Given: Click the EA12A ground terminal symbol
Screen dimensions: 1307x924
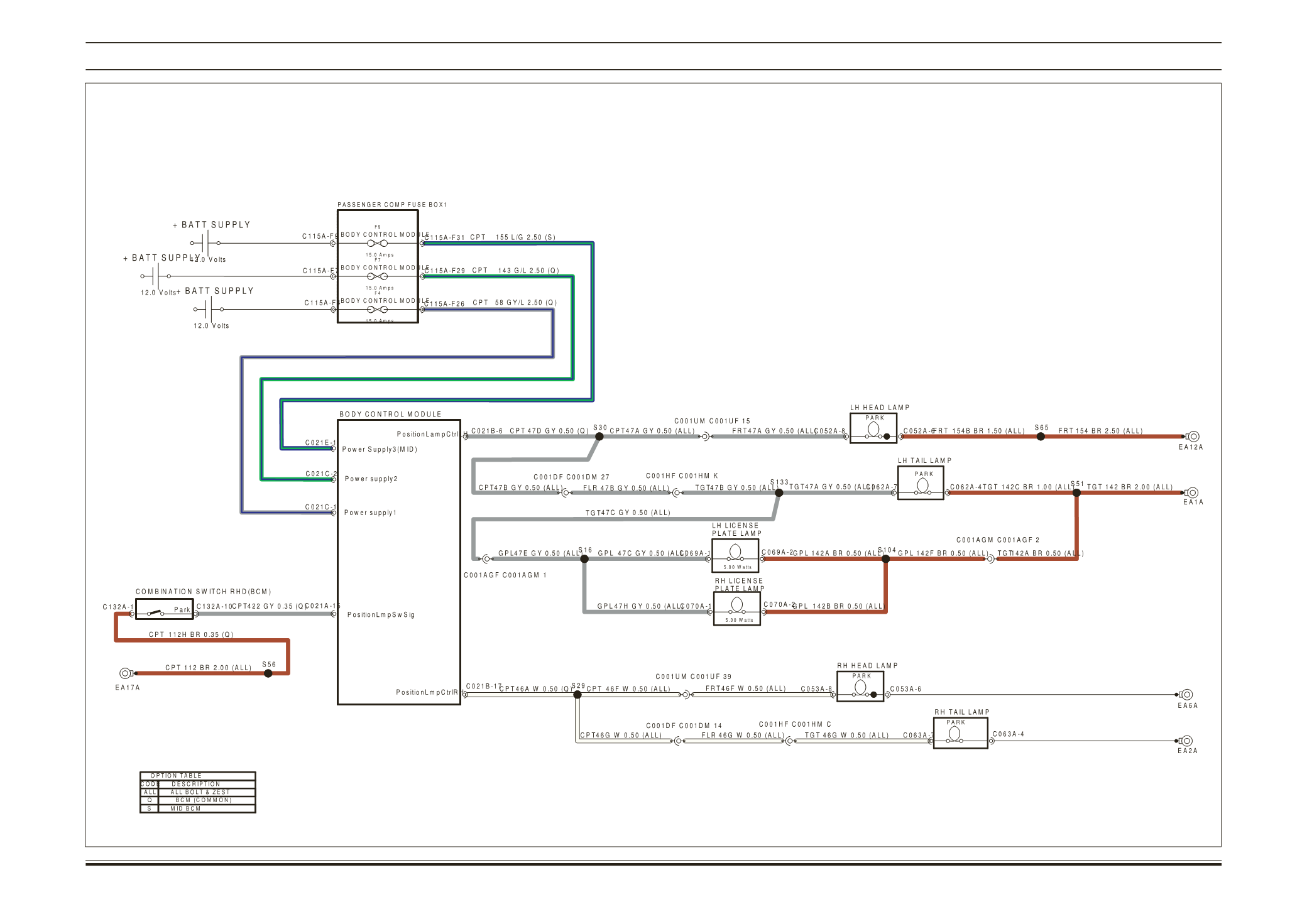Looking at the screenshot, I should (1193, 437).
